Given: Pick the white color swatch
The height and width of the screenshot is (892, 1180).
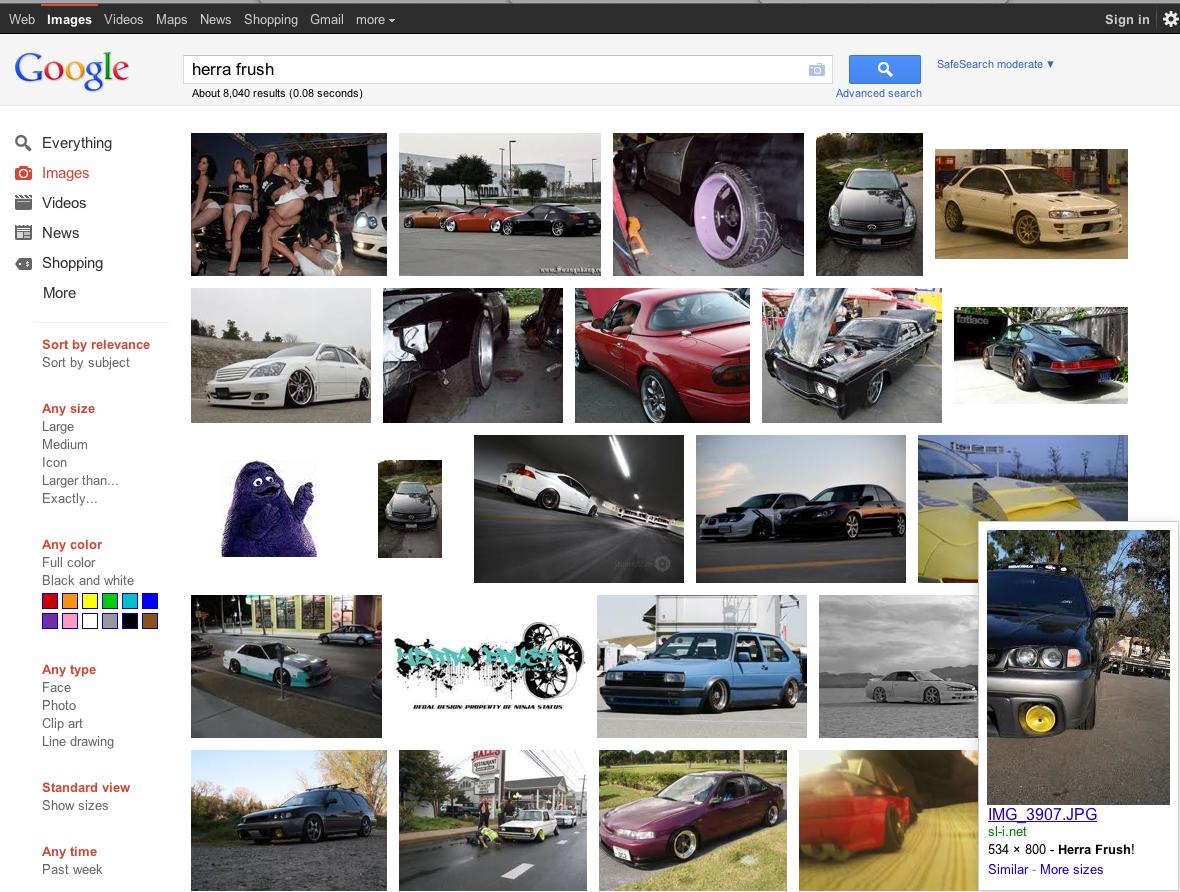Looking at the screenshot, I should 90,621.
